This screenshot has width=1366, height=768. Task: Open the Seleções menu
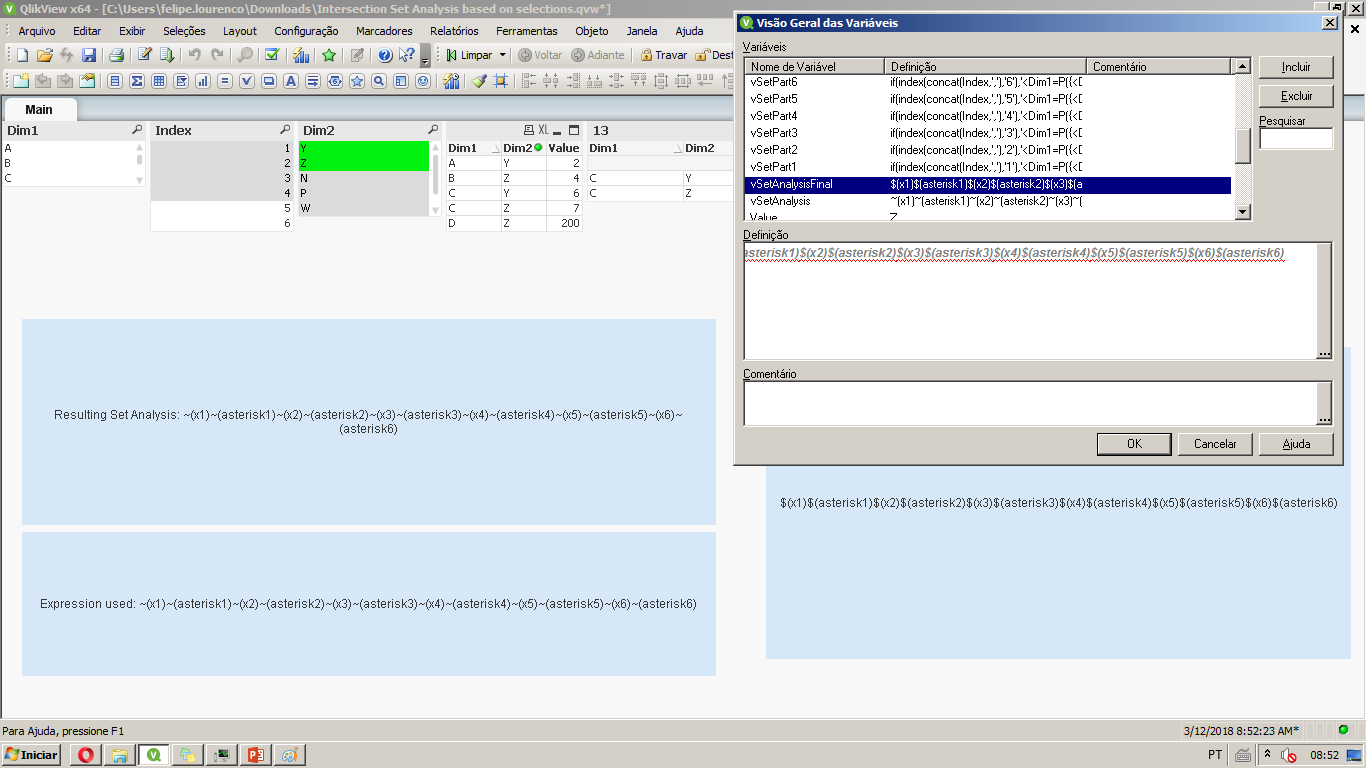pyautogui.click(x=184, y=31)
